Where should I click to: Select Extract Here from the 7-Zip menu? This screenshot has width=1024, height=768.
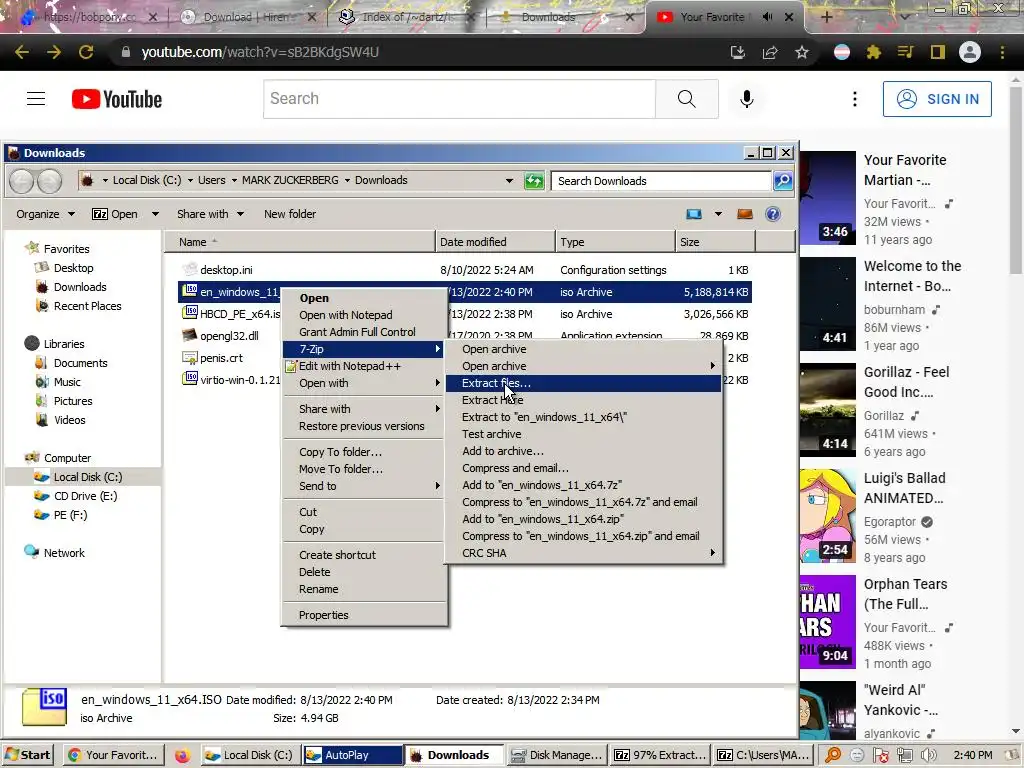(583, 400)
